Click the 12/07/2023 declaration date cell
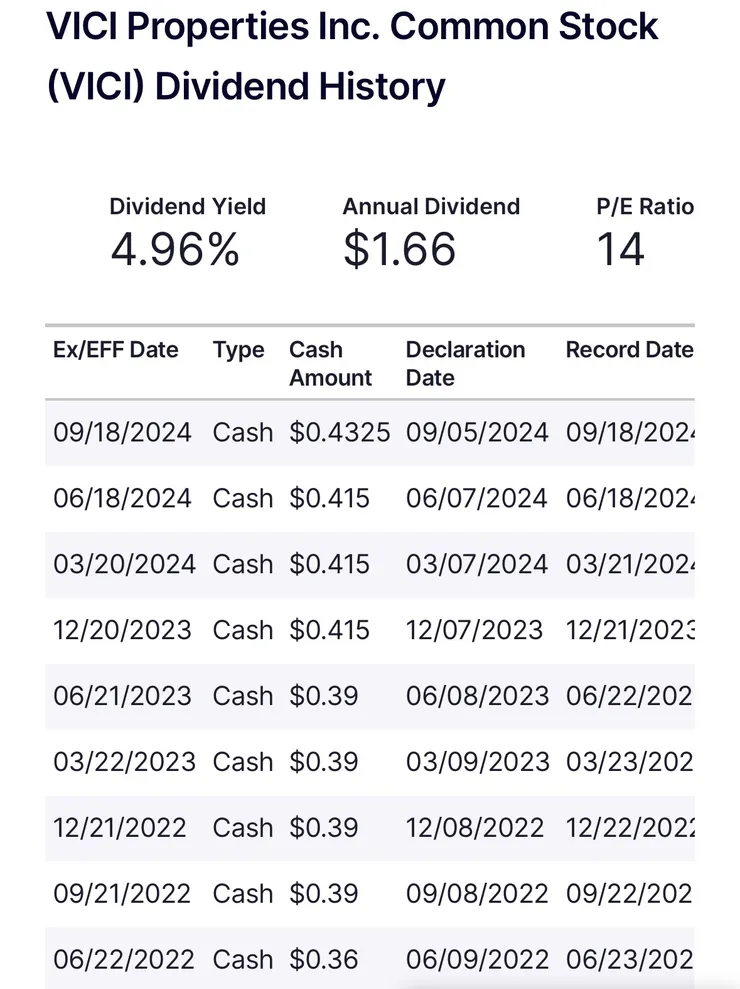The height and width of the screenshot is (989, 740). coord(474,631)
